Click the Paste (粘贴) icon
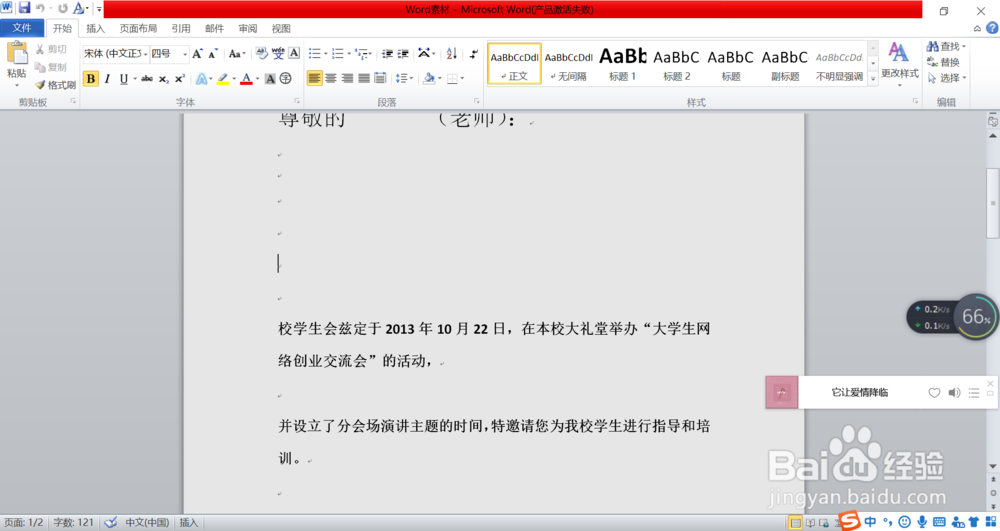The image size is (1000, 531). pyautogui.click(x=17, y=54)
